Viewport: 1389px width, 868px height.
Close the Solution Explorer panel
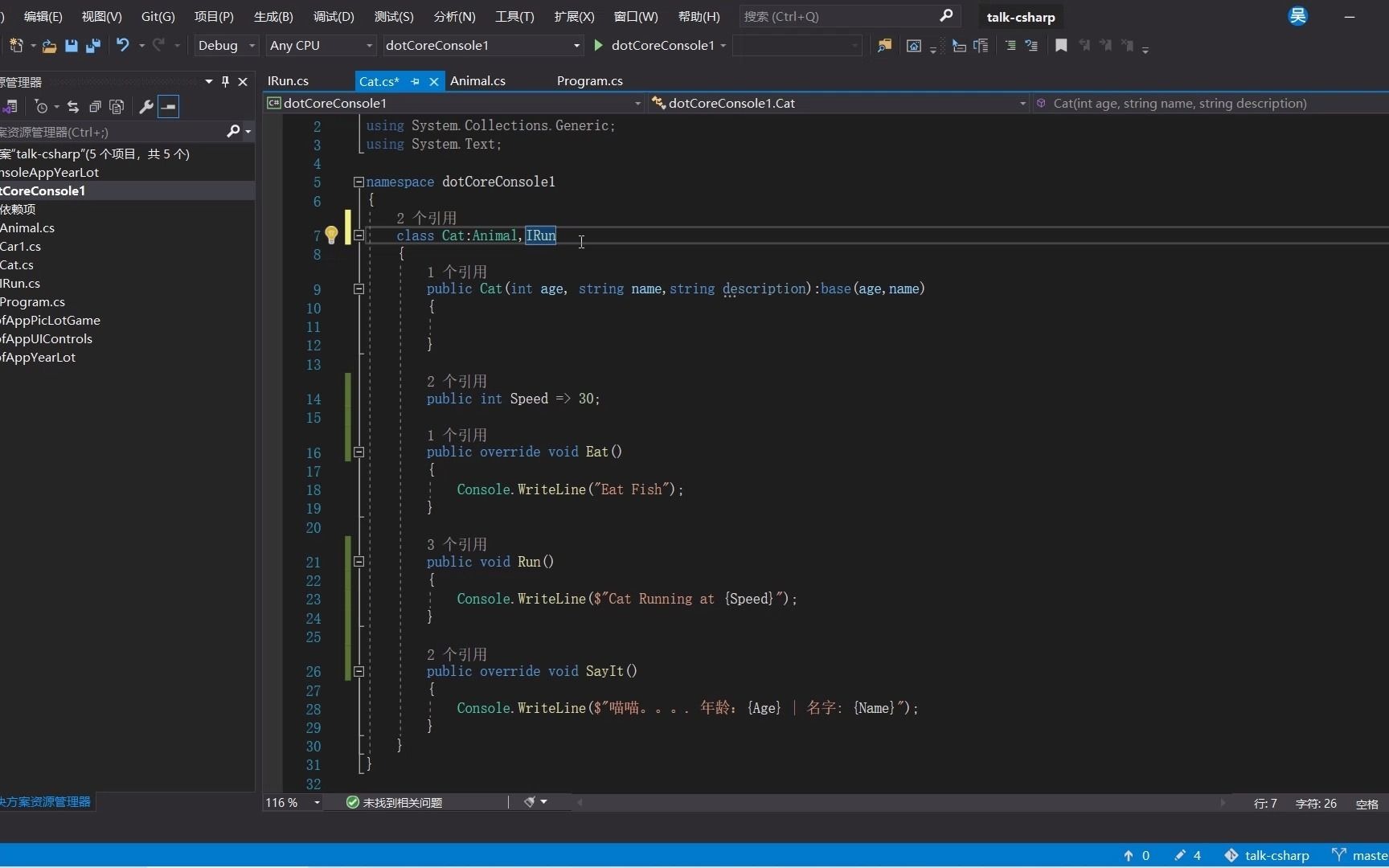[x=243, y=81]
